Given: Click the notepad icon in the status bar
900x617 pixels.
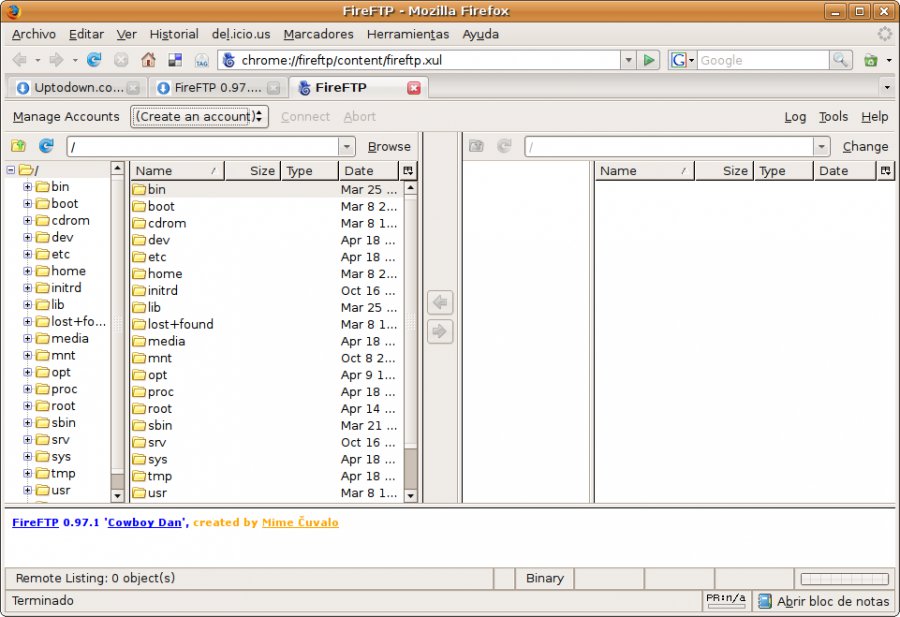Looking at the screenshot, I should 764,601.
